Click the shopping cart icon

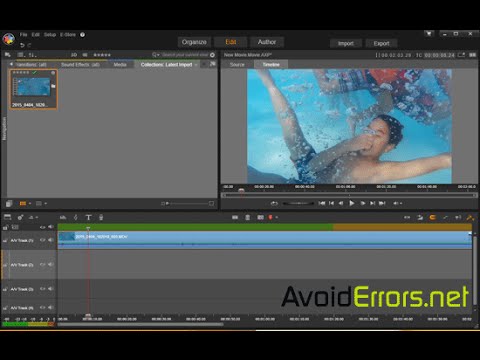429,34
